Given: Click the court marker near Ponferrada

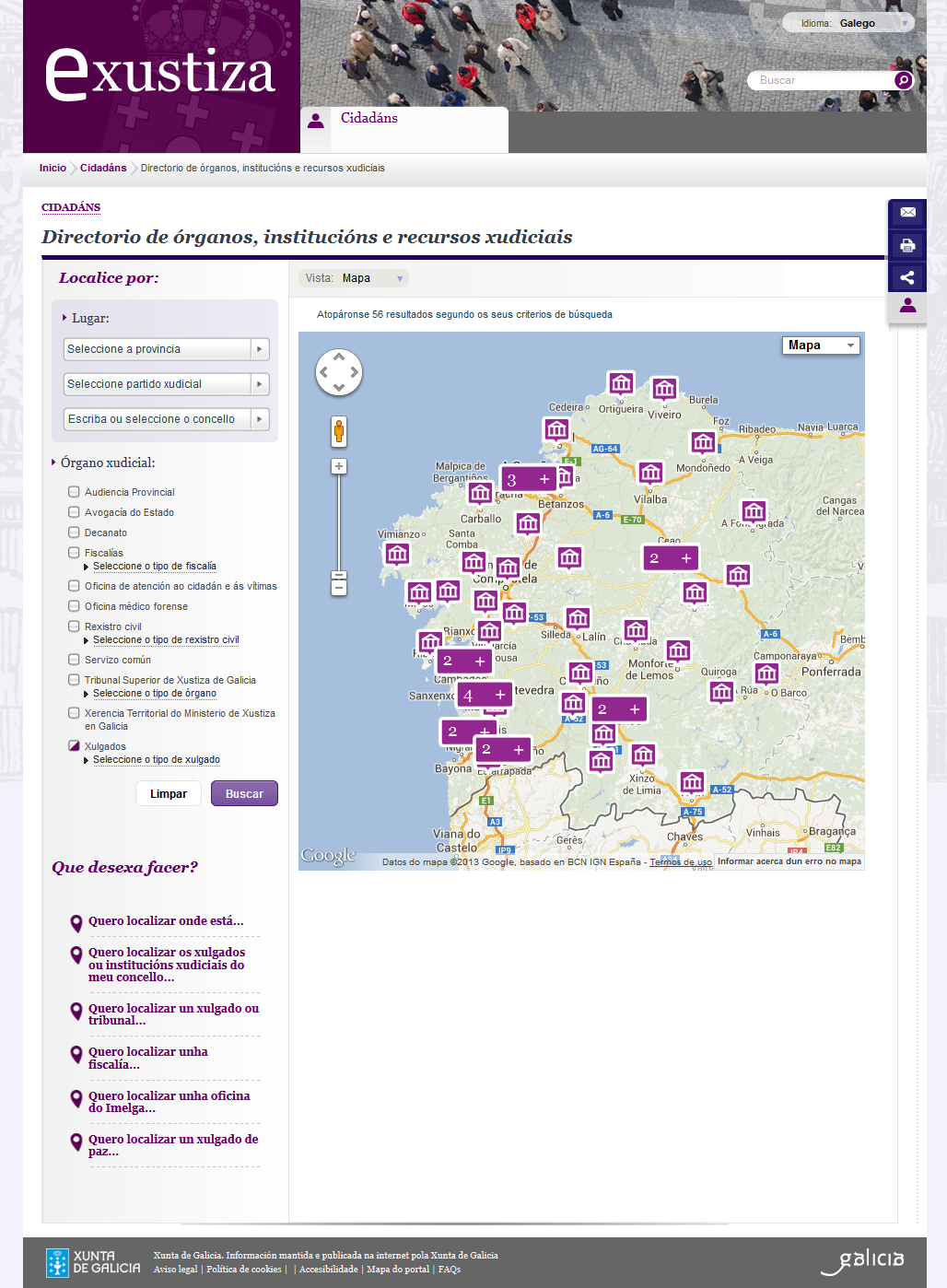Looking at the screenshot, I should [766, 673].
